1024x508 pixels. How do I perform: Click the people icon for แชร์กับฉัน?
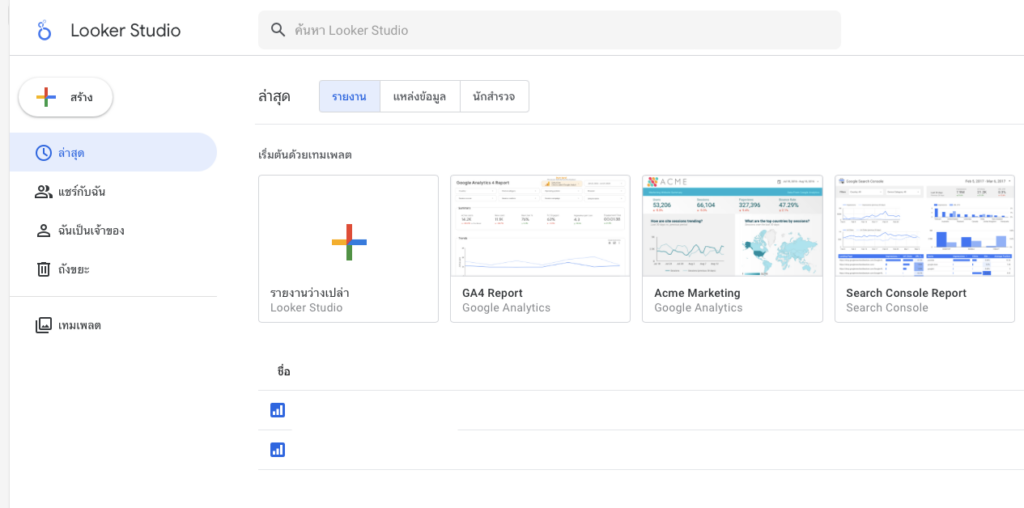(43, 192)
